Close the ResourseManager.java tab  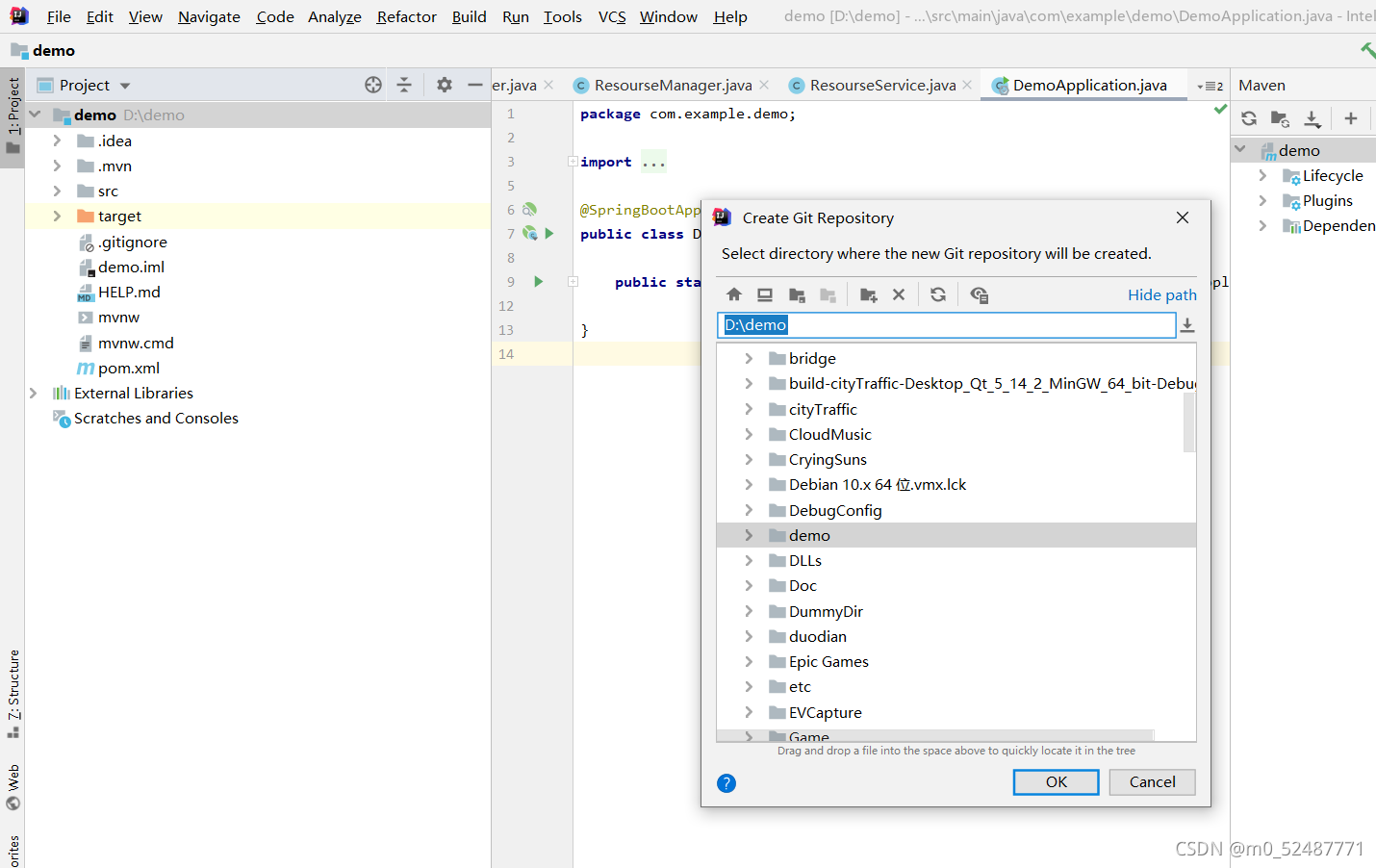[764, 85]
